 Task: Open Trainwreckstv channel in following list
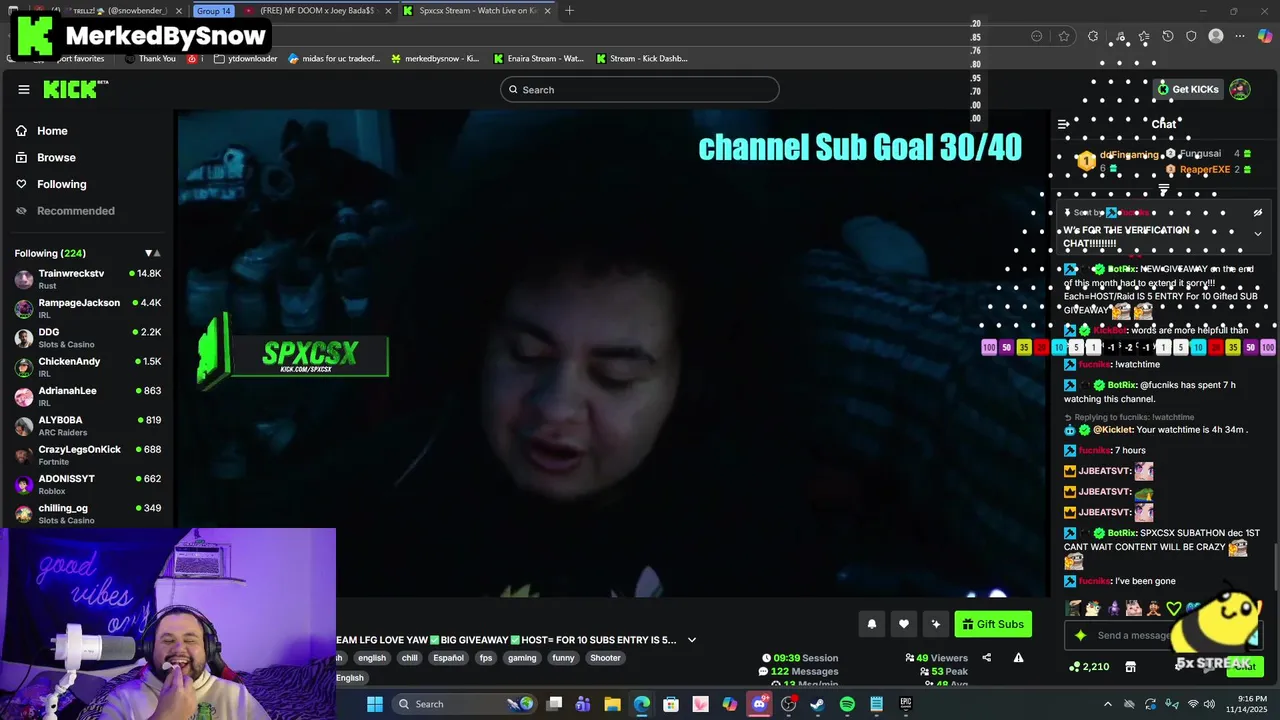coord(87,279)
